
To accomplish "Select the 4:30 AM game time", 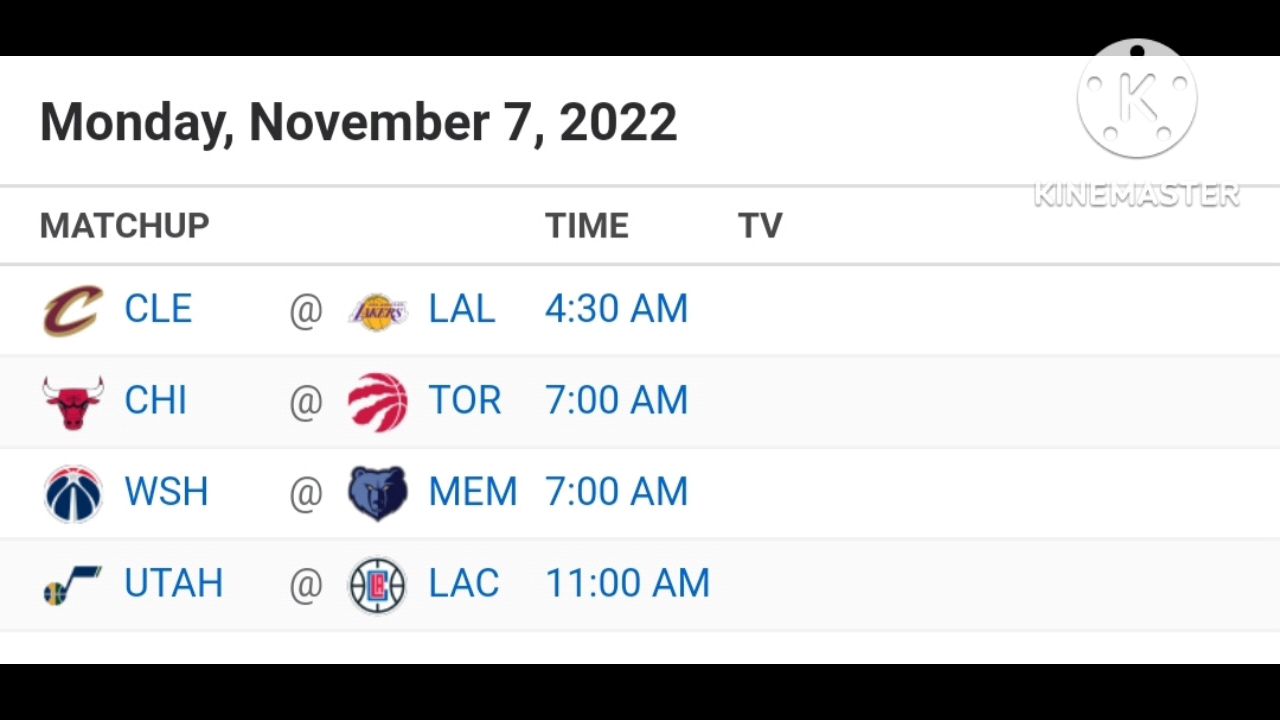I will (616, 309).
